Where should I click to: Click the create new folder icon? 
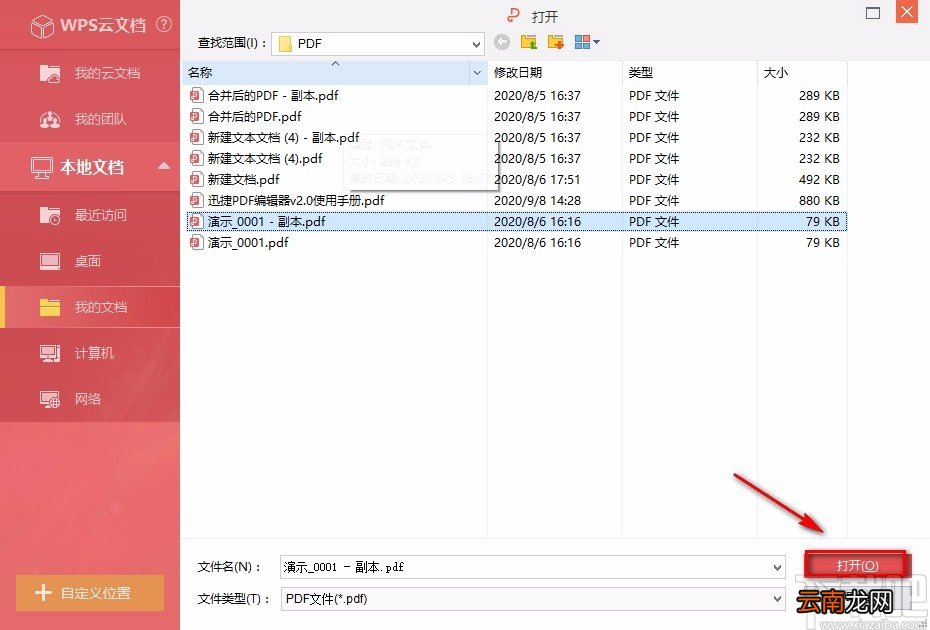pos(556,42)
